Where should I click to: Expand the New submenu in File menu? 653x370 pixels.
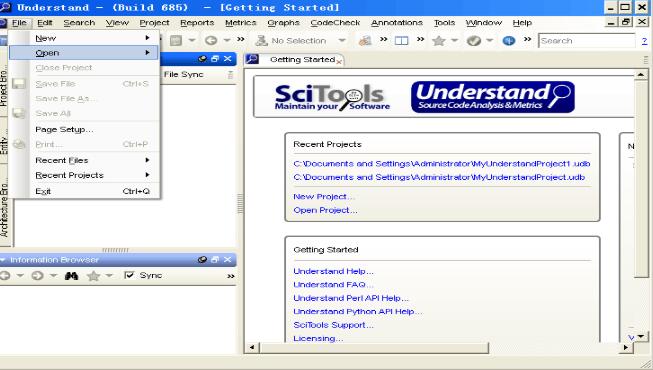click(84, 38)
